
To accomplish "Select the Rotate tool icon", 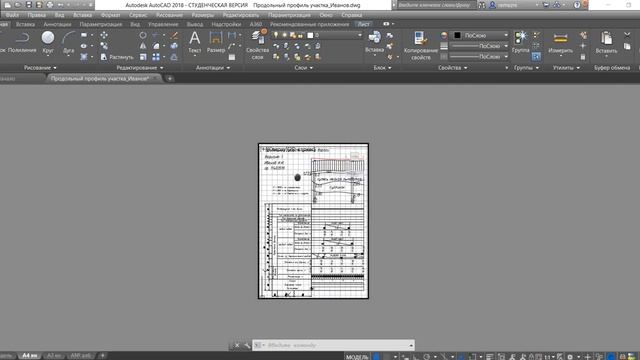I will 143,36.
